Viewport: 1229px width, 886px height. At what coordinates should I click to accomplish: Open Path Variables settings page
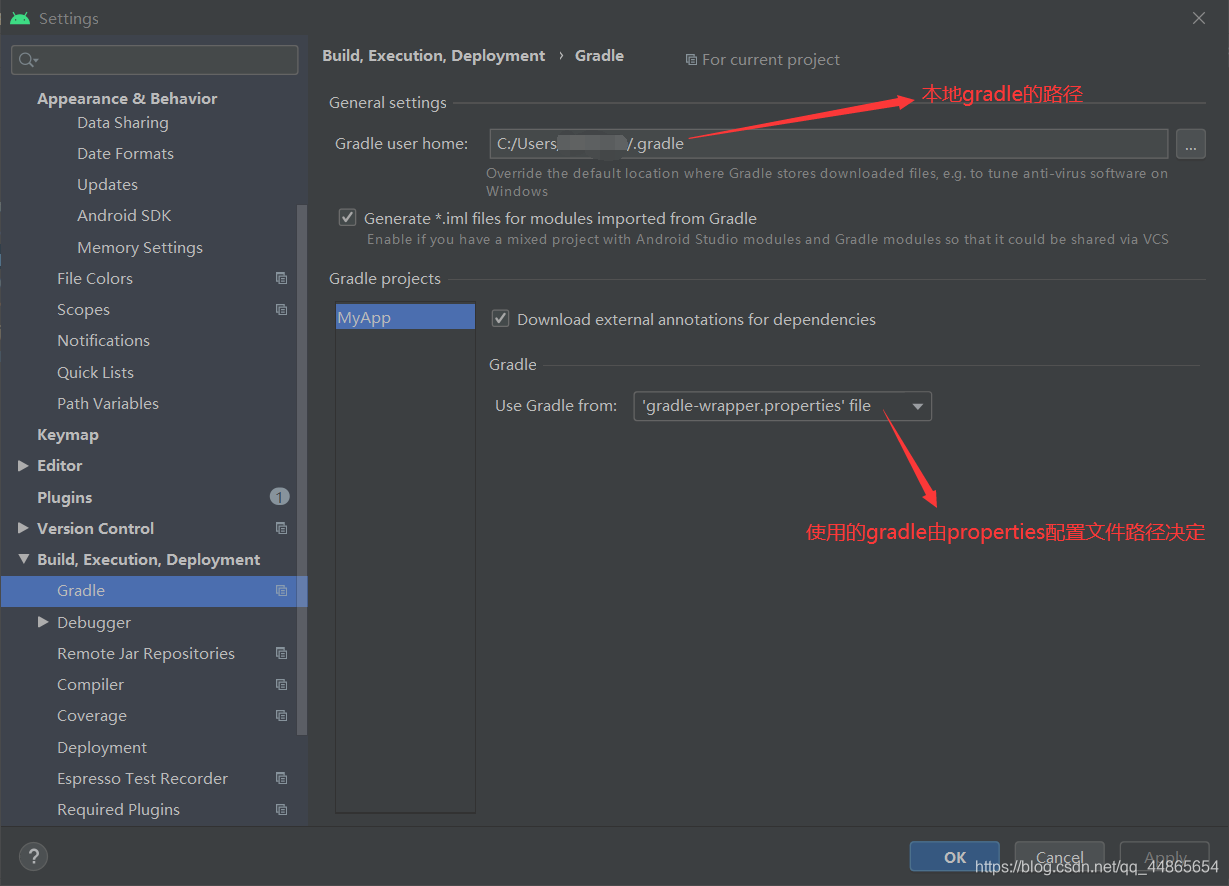(x=108, y=403)
